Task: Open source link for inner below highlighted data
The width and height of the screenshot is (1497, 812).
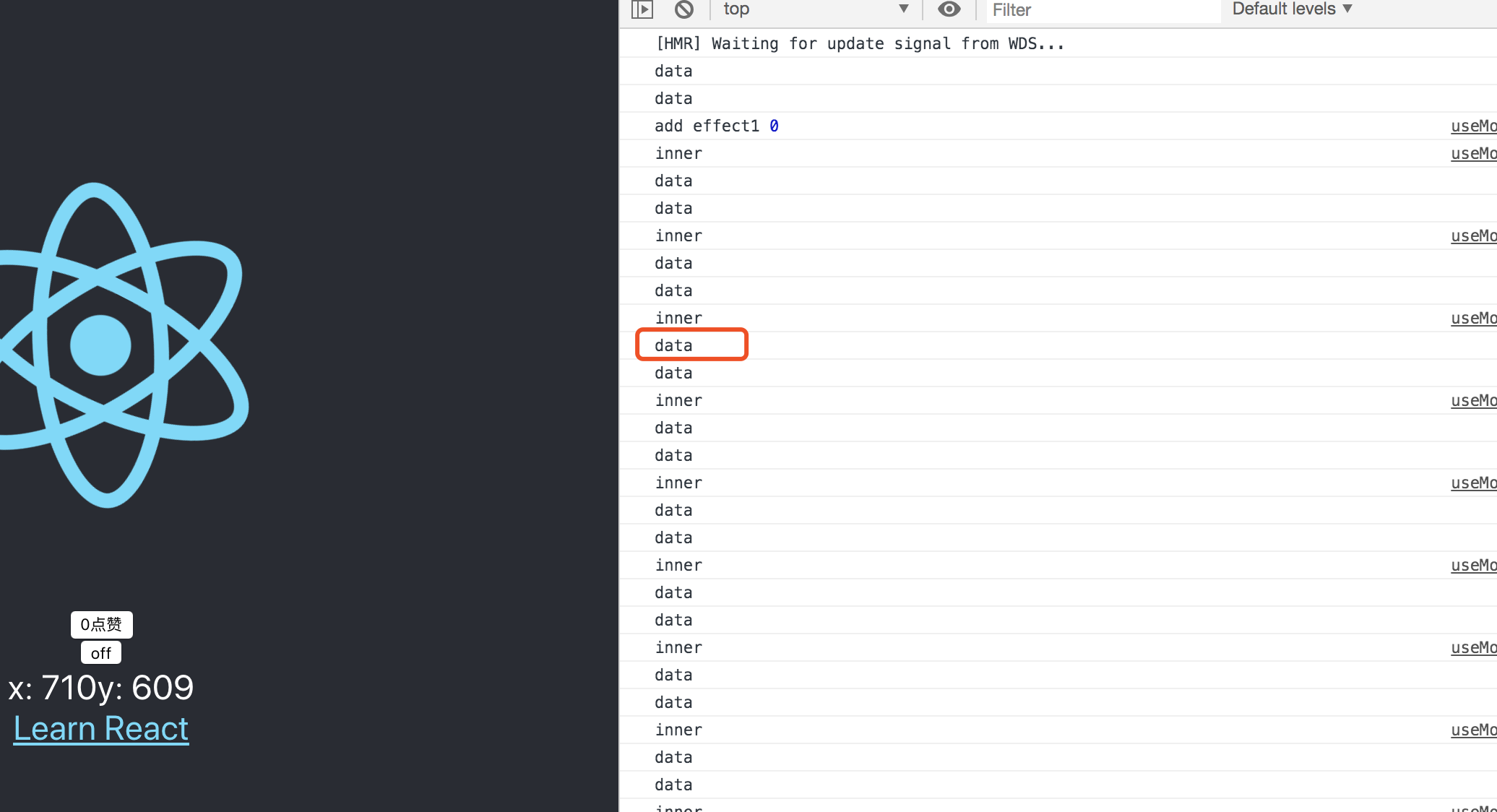Action: [1473, 400]
